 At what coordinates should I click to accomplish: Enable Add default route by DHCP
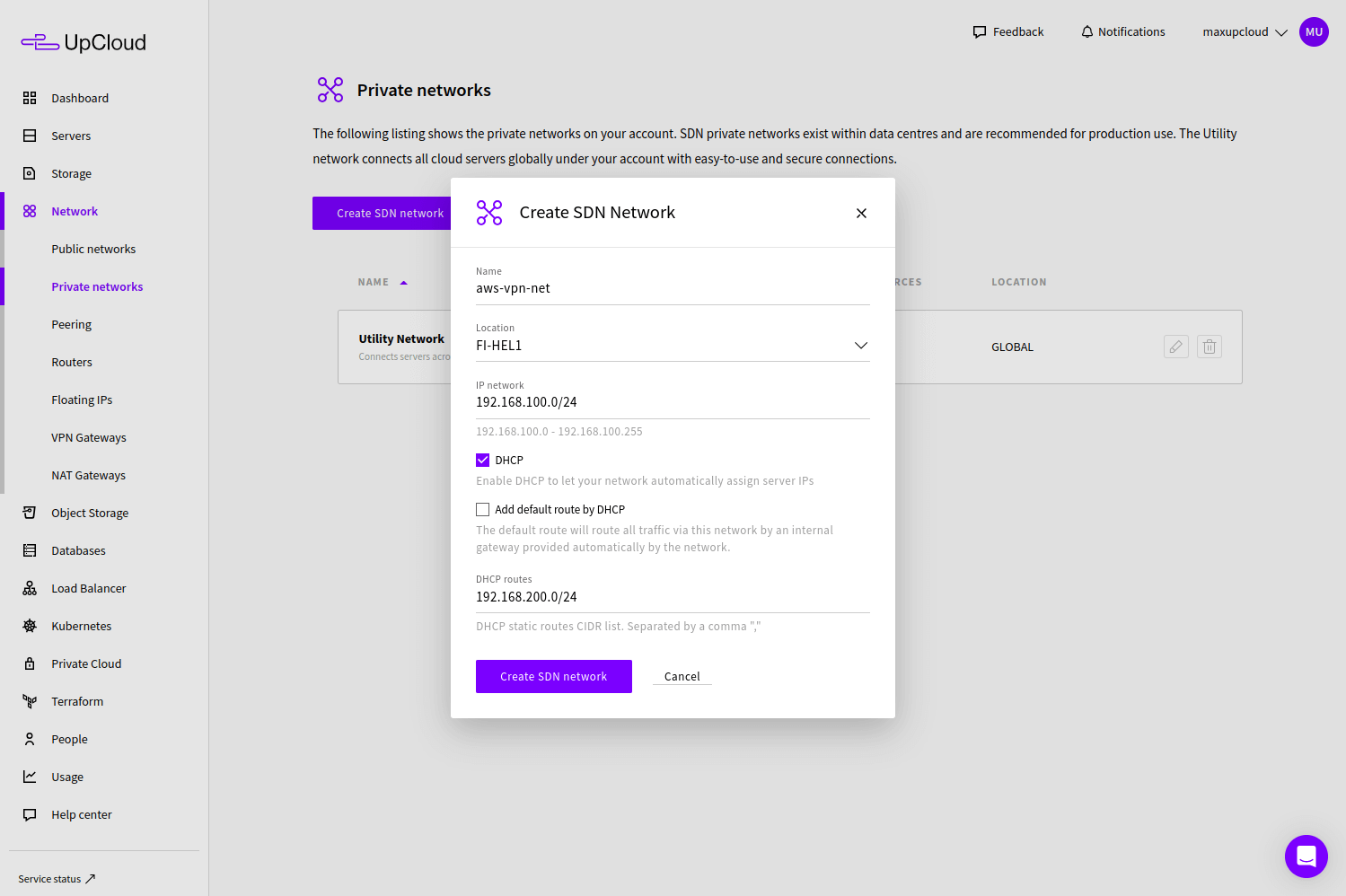pyautogui.click(x=483, y=509)
